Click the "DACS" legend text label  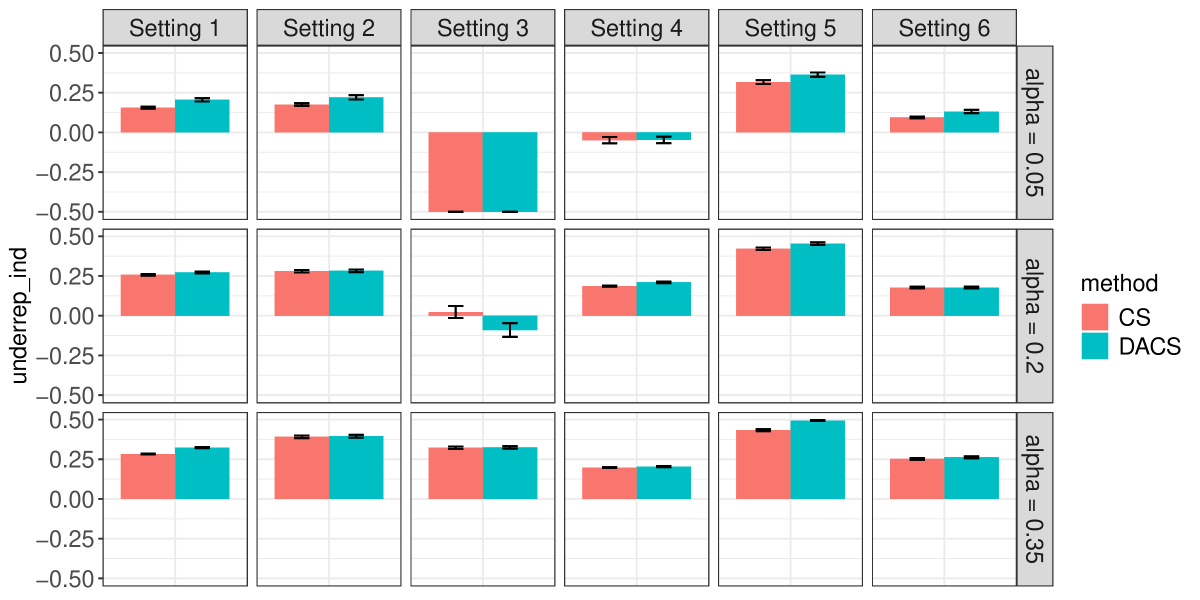[x=1152, y=346]
